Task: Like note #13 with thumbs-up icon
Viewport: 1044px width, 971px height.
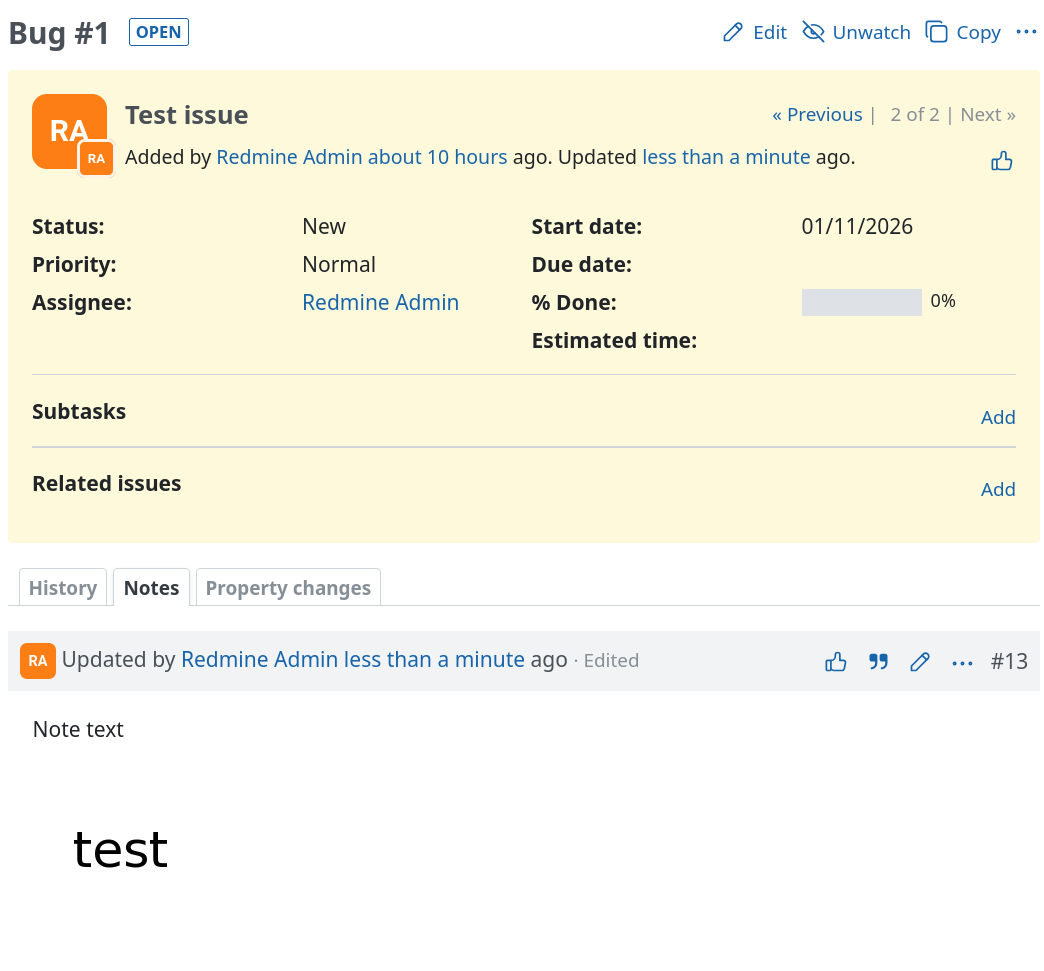Action: click(836, 661)
